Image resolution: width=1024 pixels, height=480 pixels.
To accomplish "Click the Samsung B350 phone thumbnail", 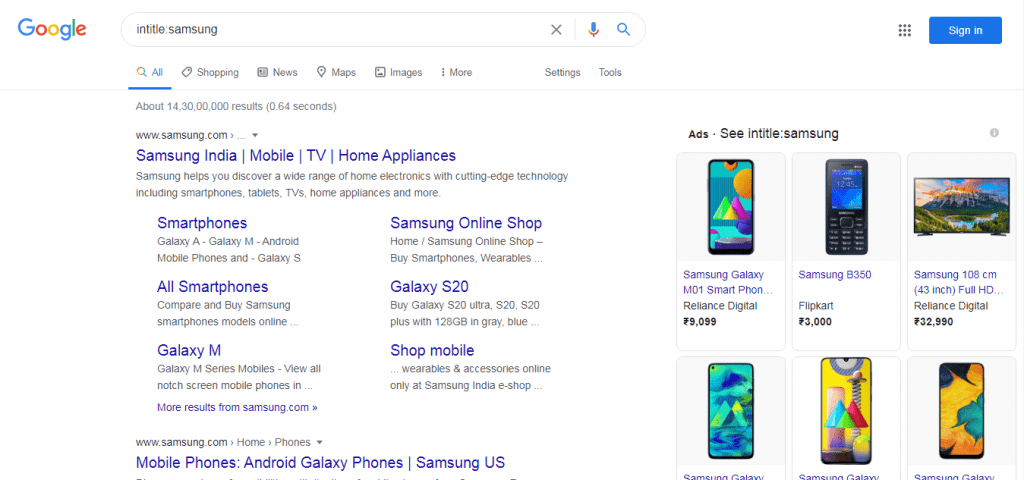I will click(846, 207).
